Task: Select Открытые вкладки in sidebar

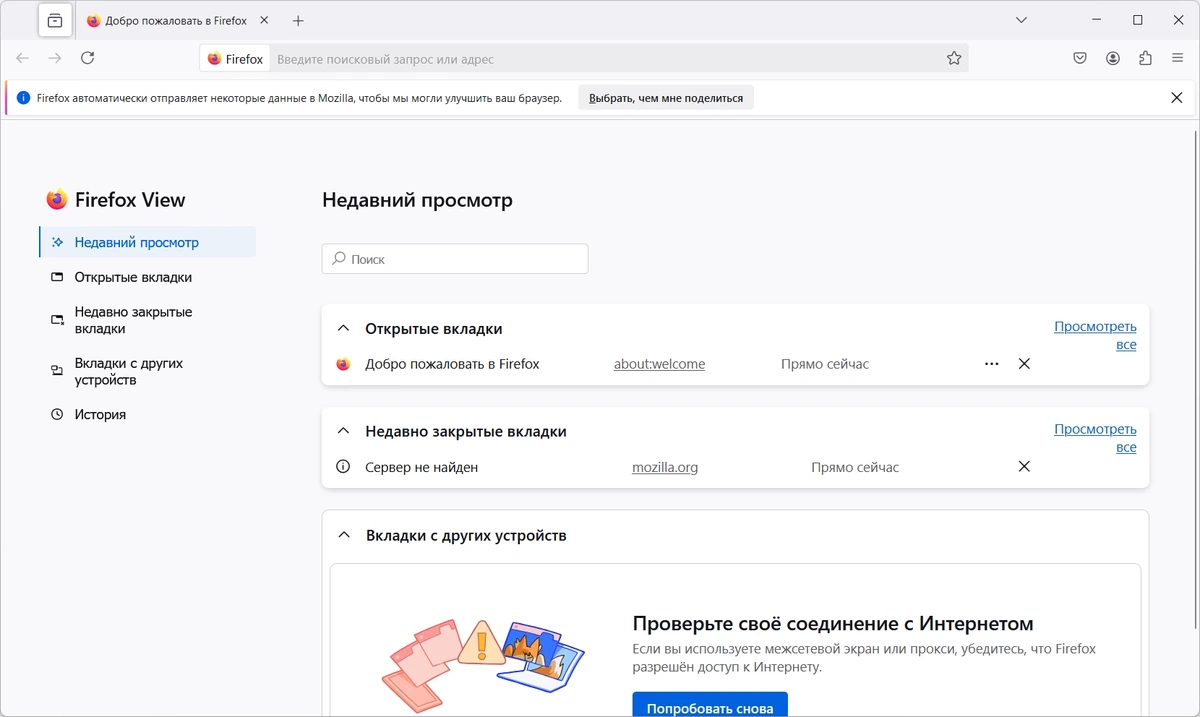Action: (148, 277)
